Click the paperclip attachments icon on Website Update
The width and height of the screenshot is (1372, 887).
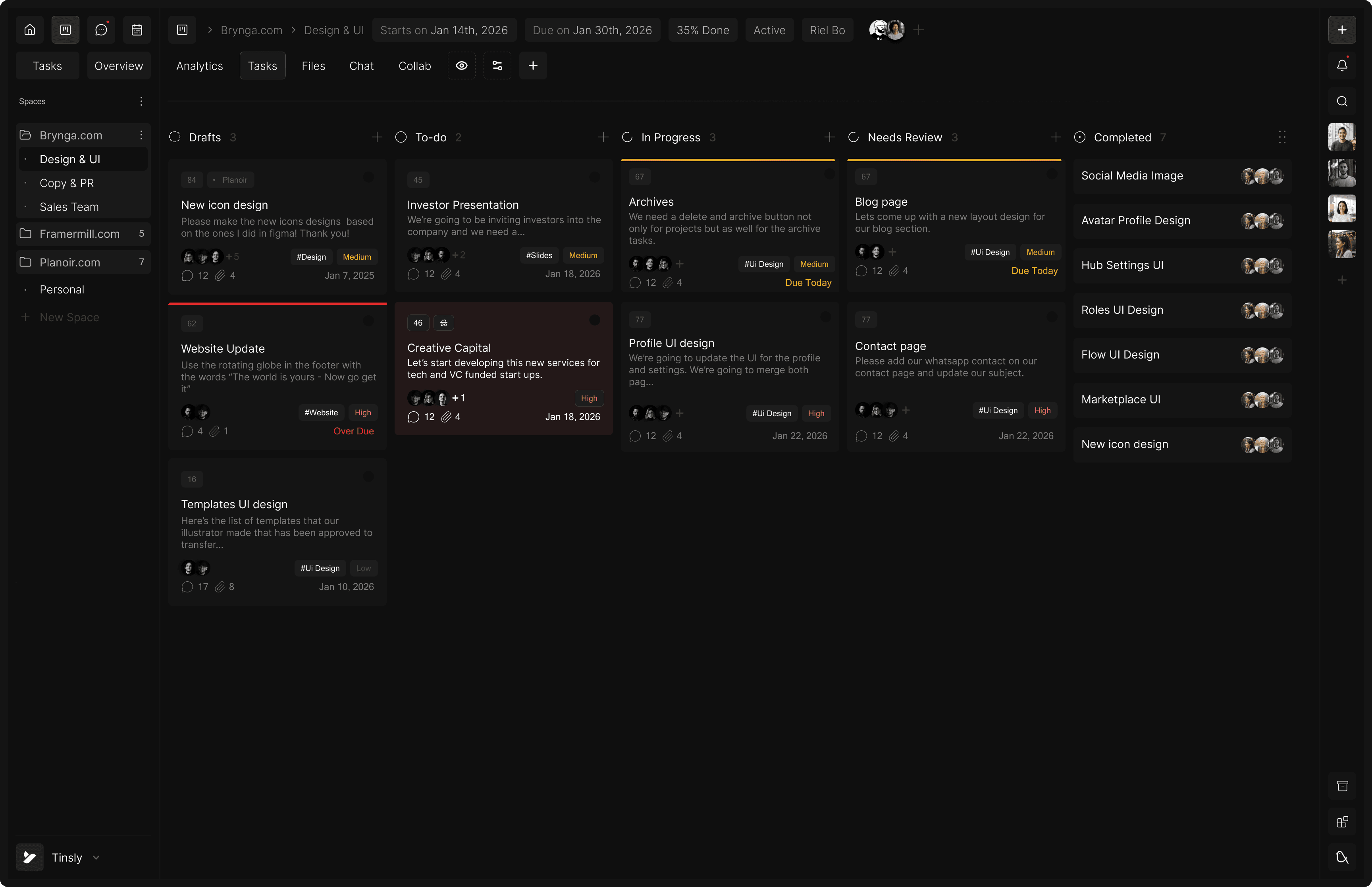(x=214, y=432)
